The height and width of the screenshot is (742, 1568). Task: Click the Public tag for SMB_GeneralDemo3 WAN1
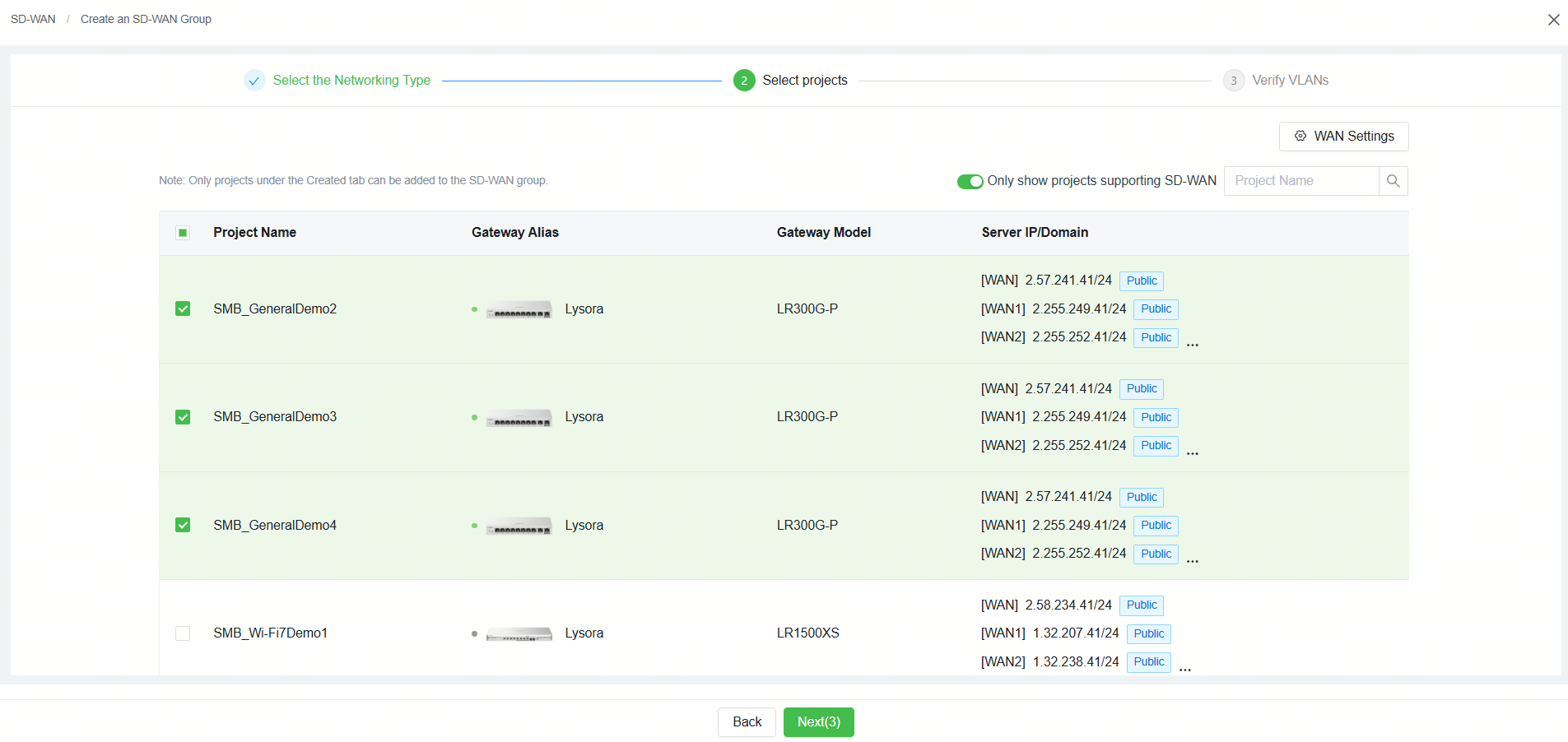[x=1156, y=418]
